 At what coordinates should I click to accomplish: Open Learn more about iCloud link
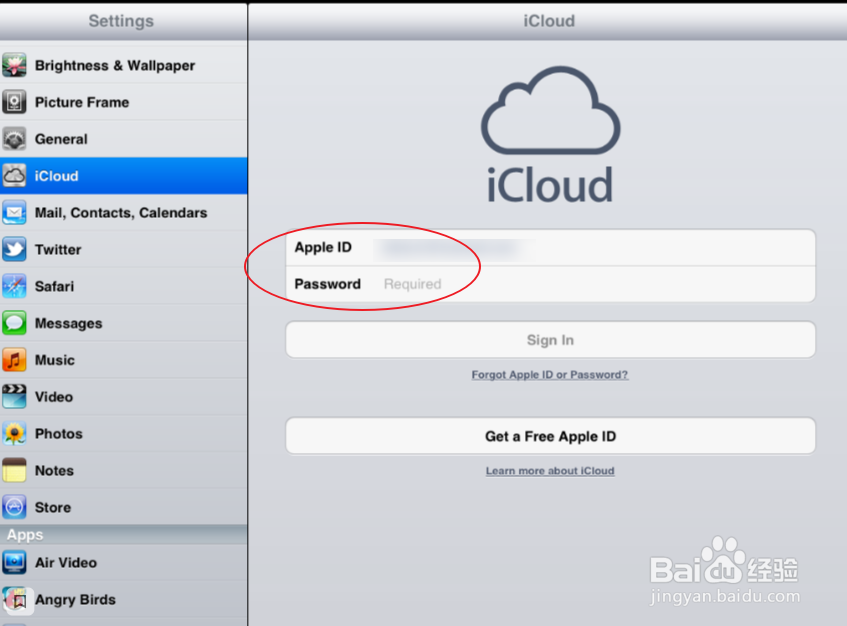coord(550,470)
